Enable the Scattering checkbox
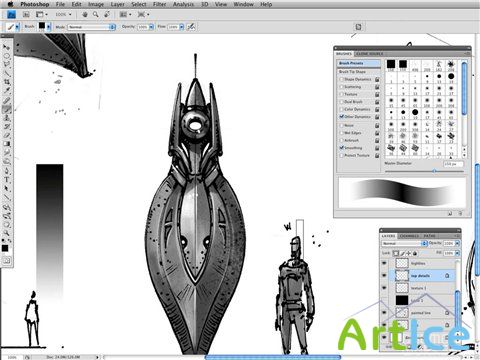The image size is (480, 360). [341, 87]
